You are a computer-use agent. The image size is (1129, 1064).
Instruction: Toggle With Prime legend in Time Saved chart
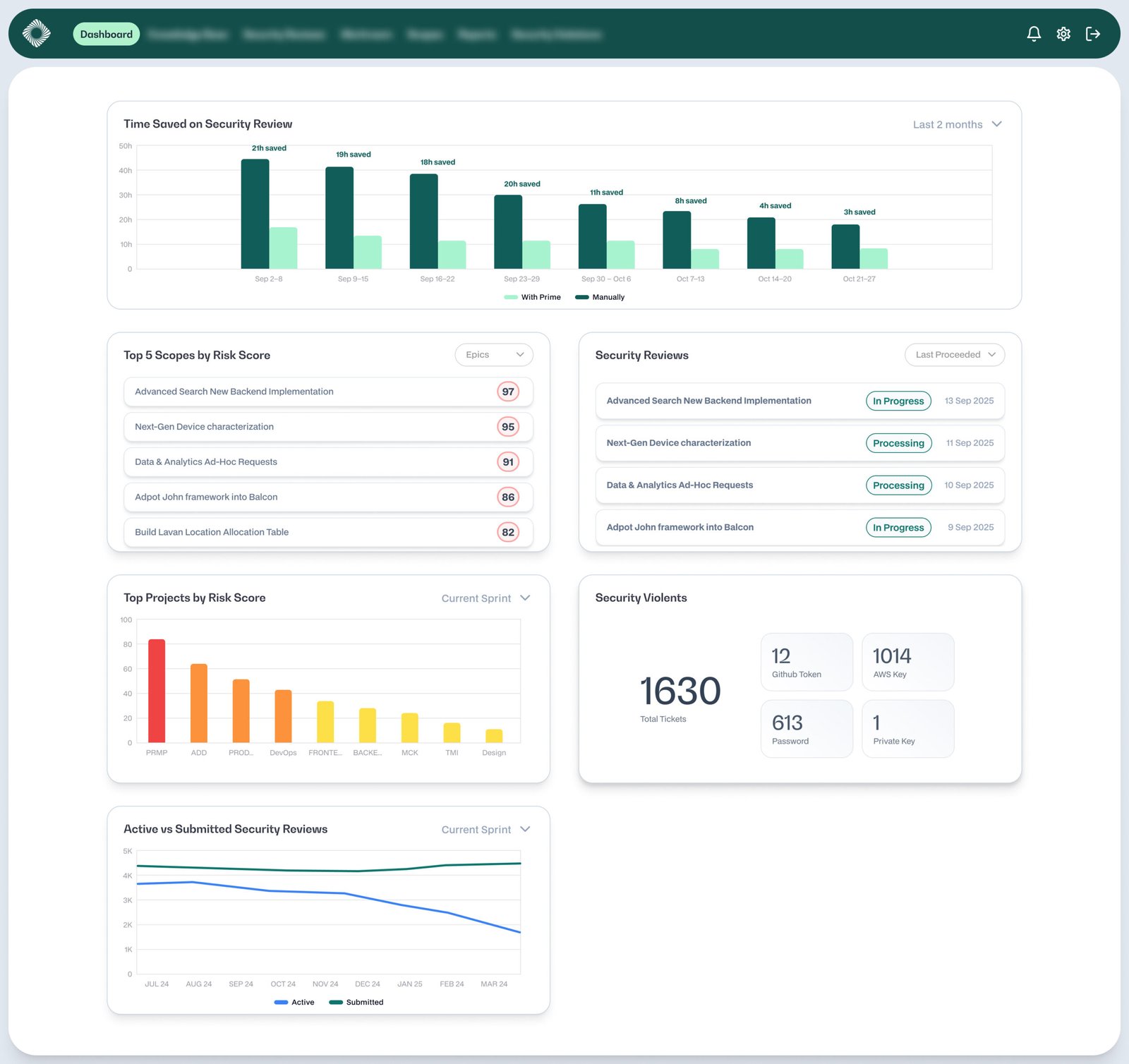532,297
